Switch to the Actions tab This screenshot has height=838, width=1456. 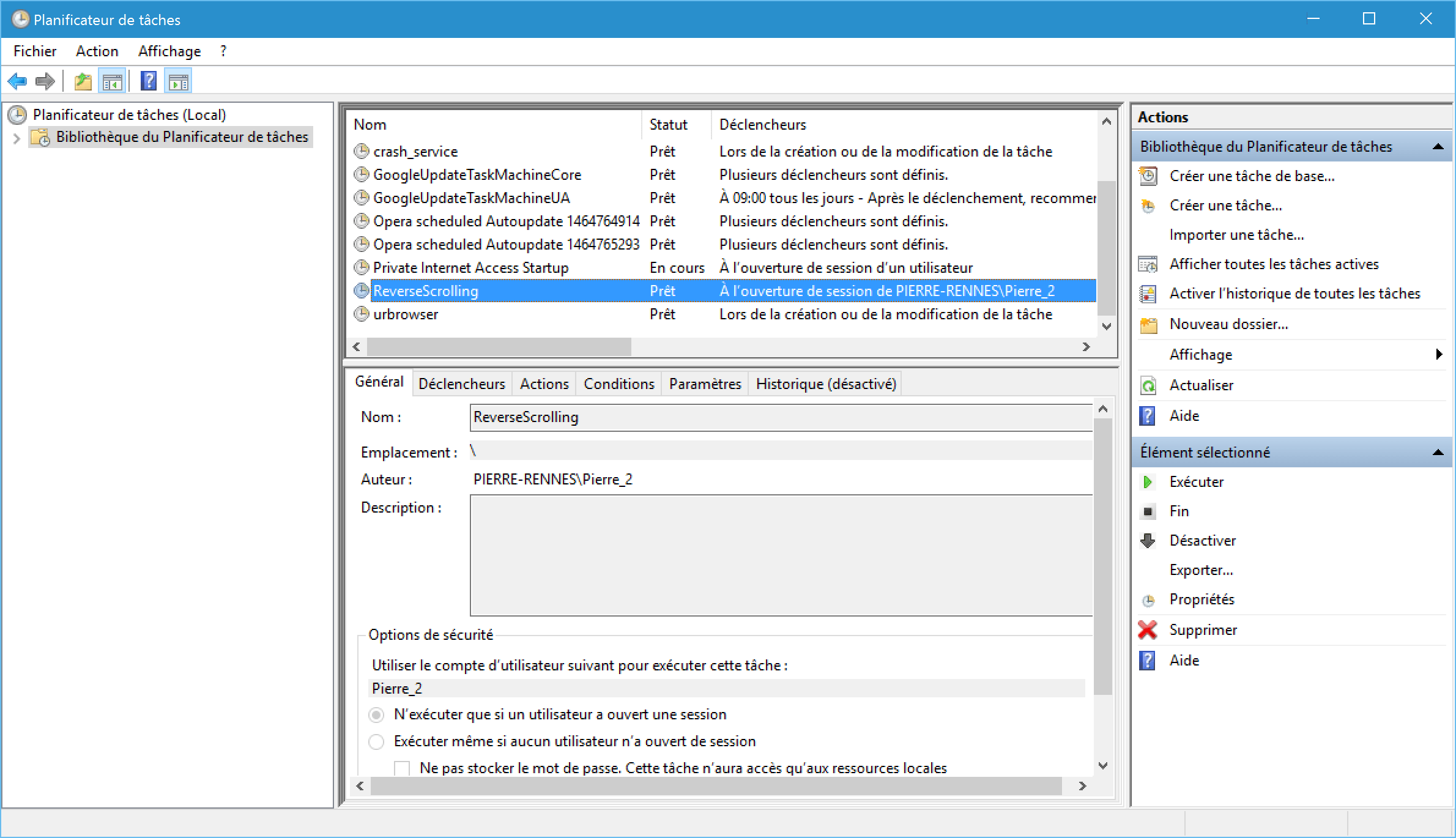click(x=544, y=384)
